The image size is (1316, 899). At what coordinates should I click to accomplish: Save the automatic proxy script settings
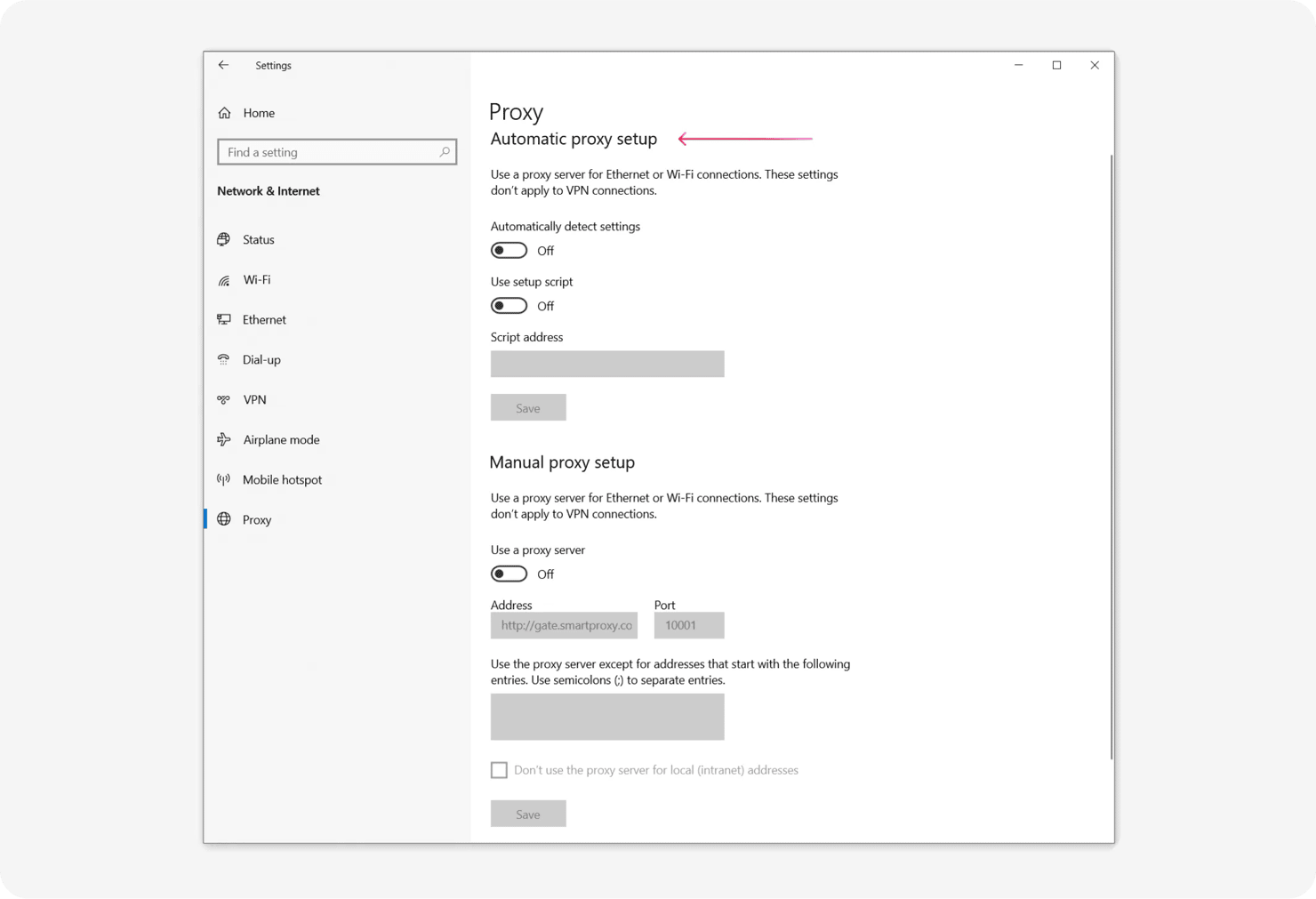coord(528,408)
